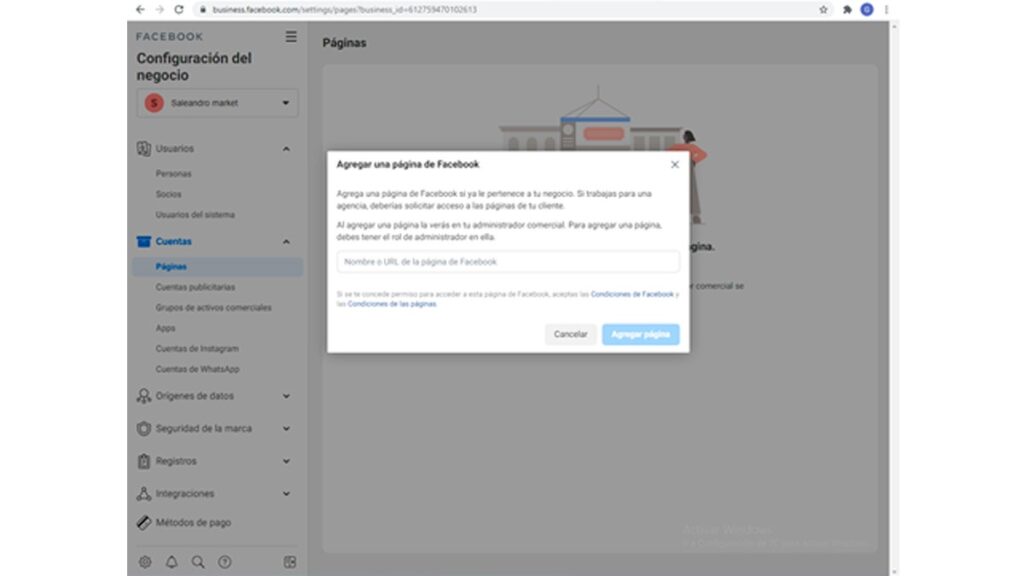The height and width of the screenshot is (576, 1024).
Task: Open Cuentas de Instagram
Action: [x=197, y=348]
